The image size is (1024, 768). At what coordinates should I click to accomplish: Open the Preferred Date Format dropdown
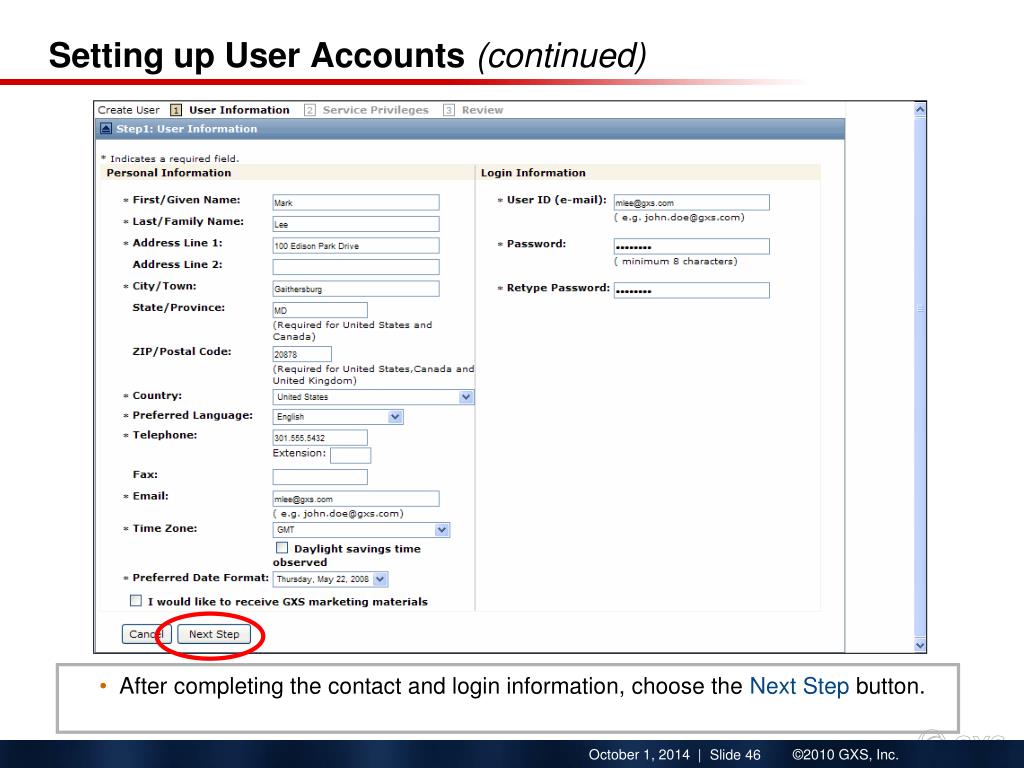tap(330, 579)
